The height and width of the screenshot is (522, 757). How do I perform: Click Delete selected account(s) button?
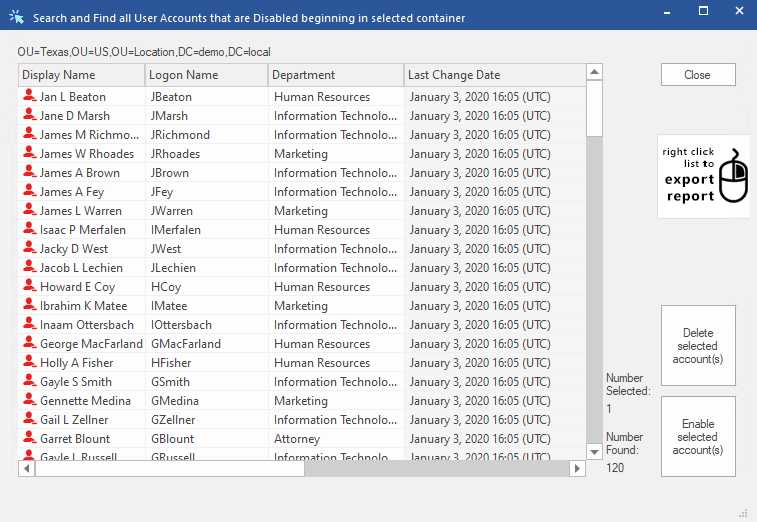click(x=697, y=346)
